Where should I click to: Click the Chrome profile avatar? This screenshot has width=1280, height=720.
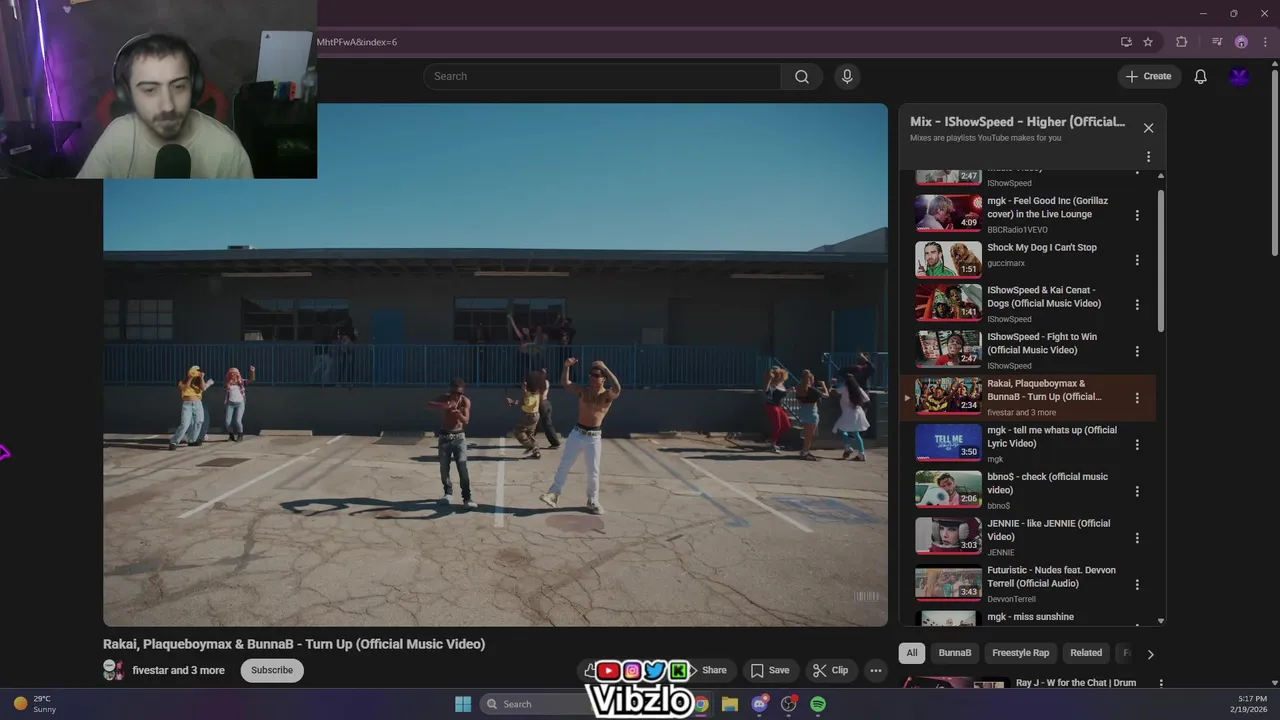tap(1241, 42)
